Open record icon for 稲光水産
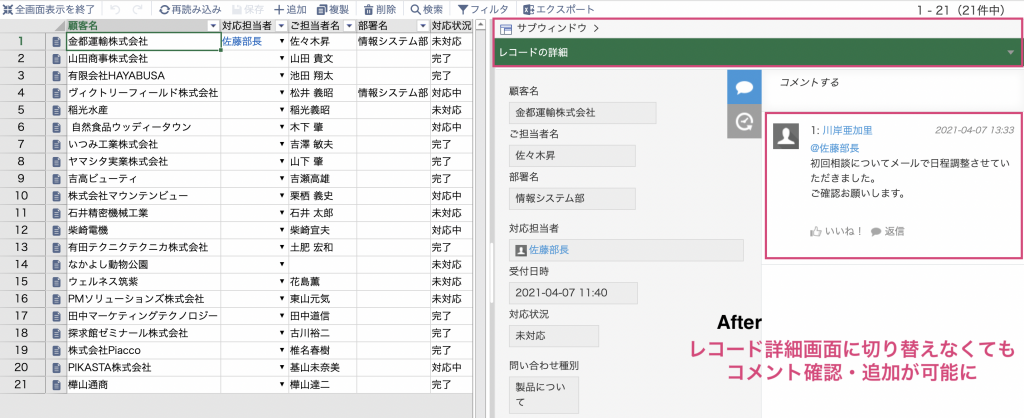The image size is (1024, 418). coord(56,110)
